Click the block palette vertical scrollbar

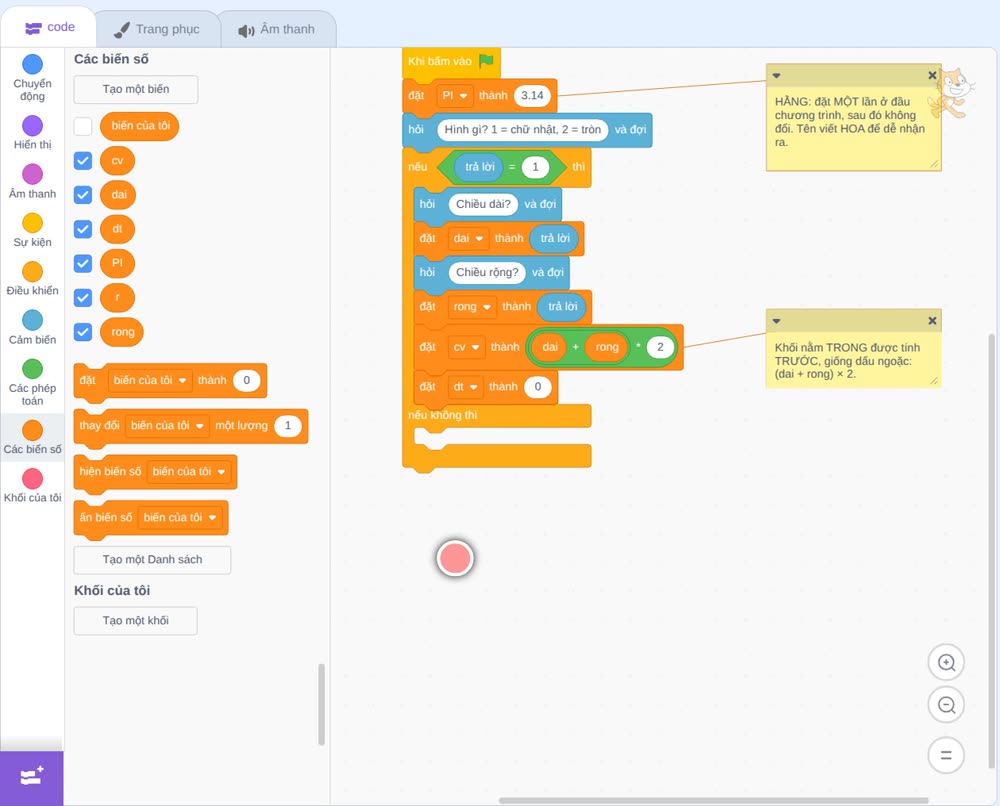[321, 705]
